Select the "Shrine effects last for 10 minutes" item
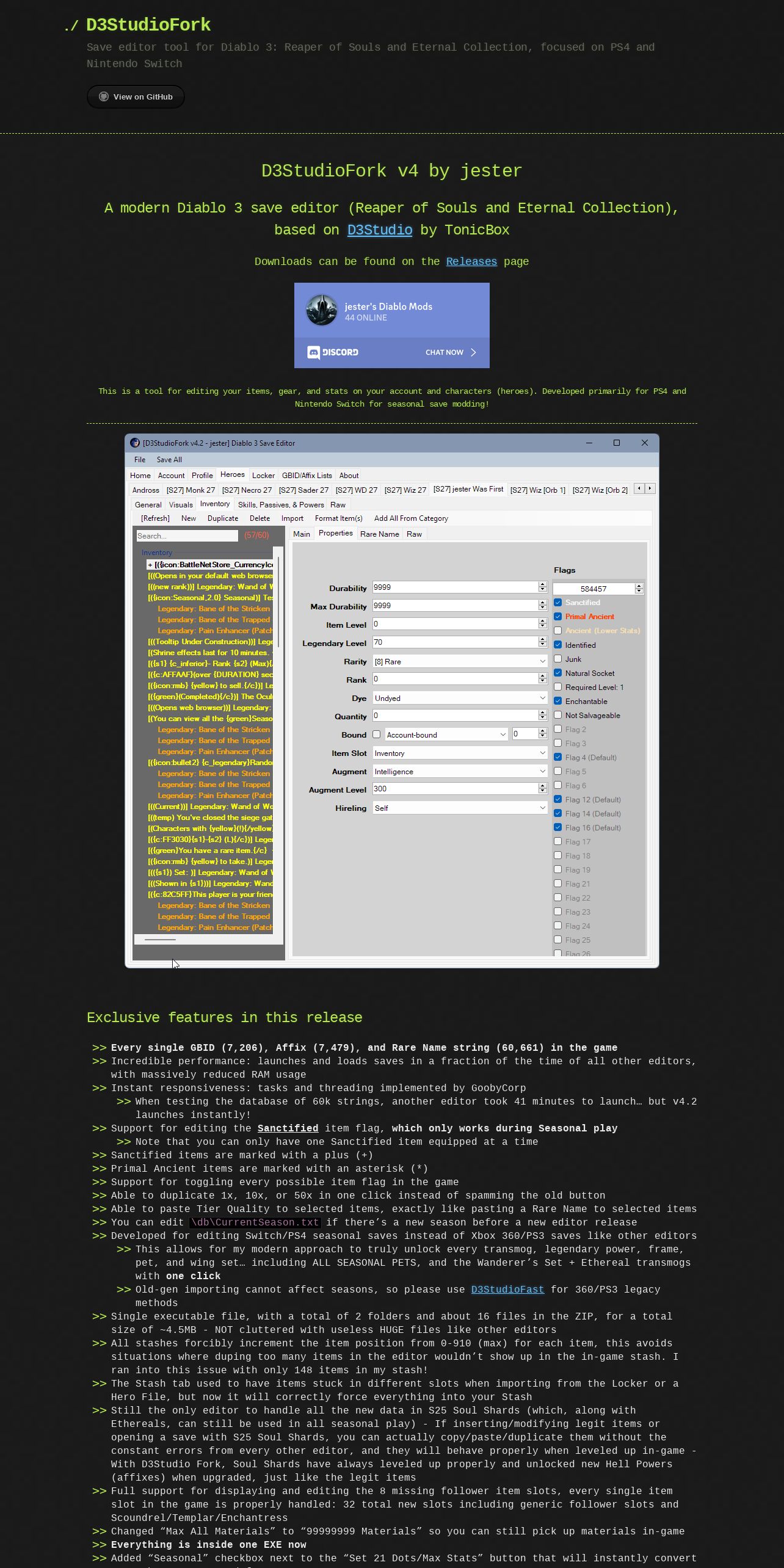784x1568 pixels. pos(210,653)
